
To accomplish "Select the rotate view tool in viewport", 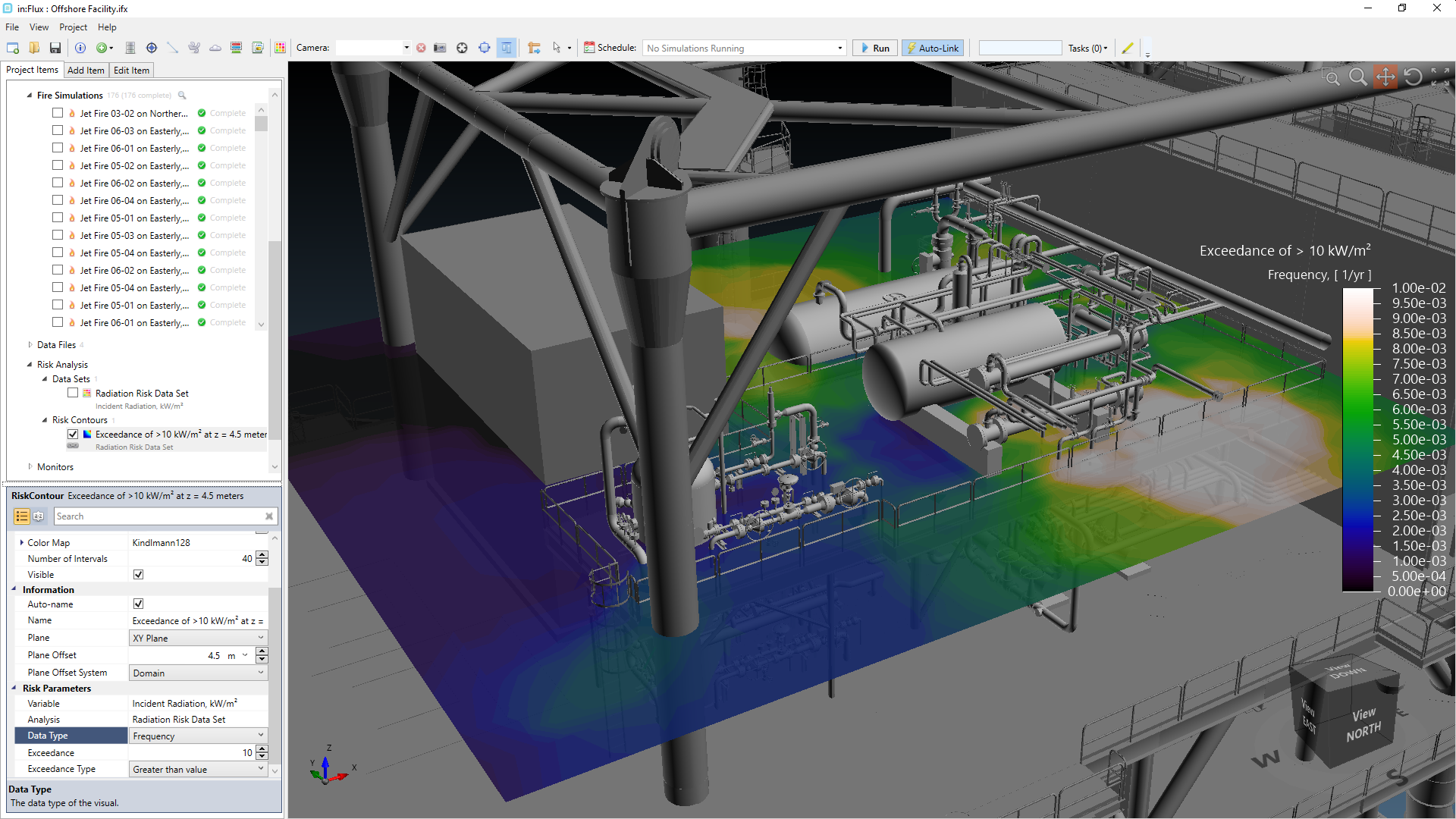I will point(1412,77).
